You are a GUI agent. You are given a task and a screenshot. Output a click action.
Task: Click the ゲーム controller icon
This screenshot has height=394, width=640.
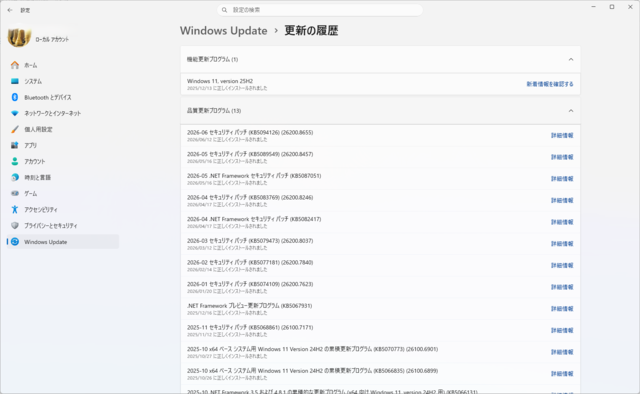[x=15, y=193]
